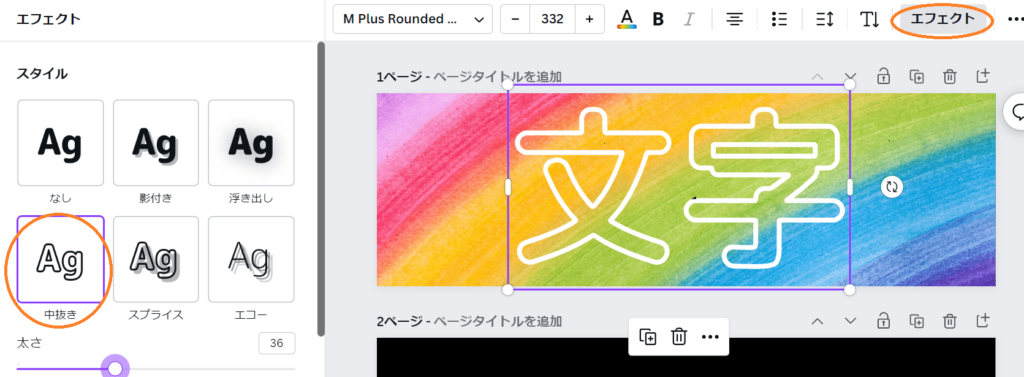Open the text color picker
Viewport: 1024px width, 377px height.
pos(627,19)
